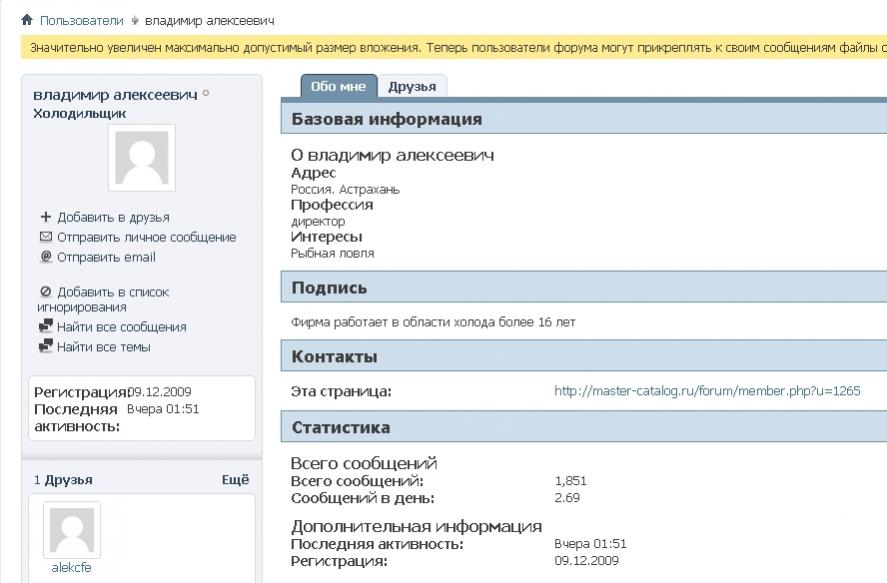Viewport: 887px width, 583px height.
Task: Switch to the Друзья tab
Action: pyautogui.click(x=412, y=87)
